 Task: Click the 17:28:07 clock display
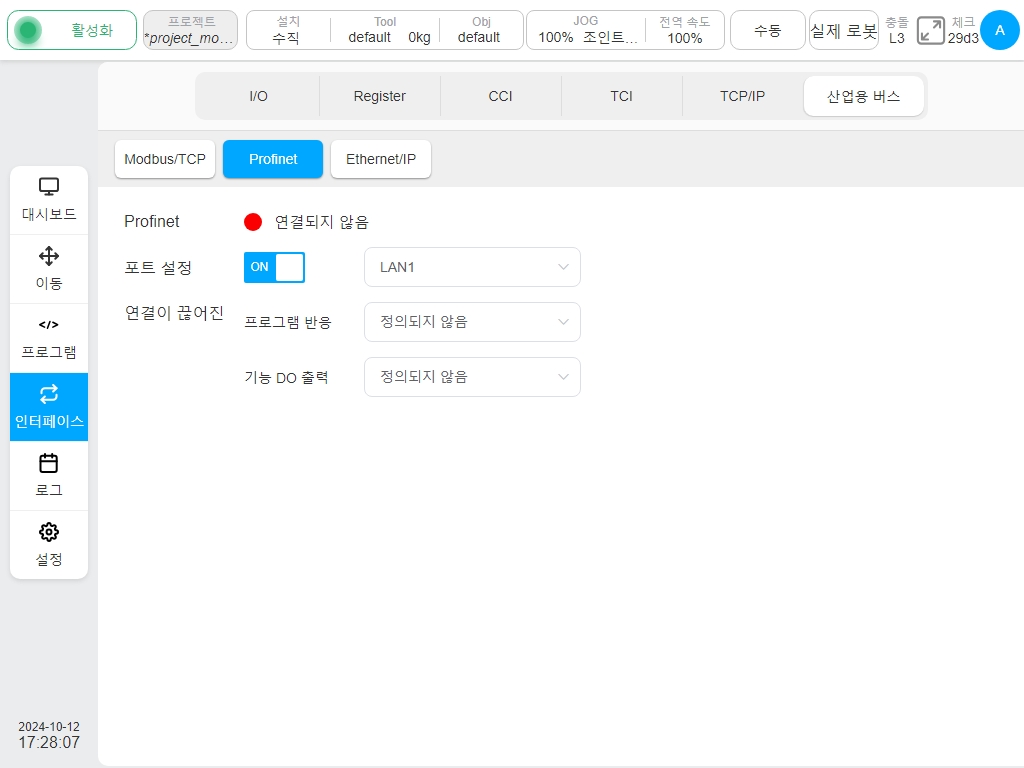click(49, 743)
